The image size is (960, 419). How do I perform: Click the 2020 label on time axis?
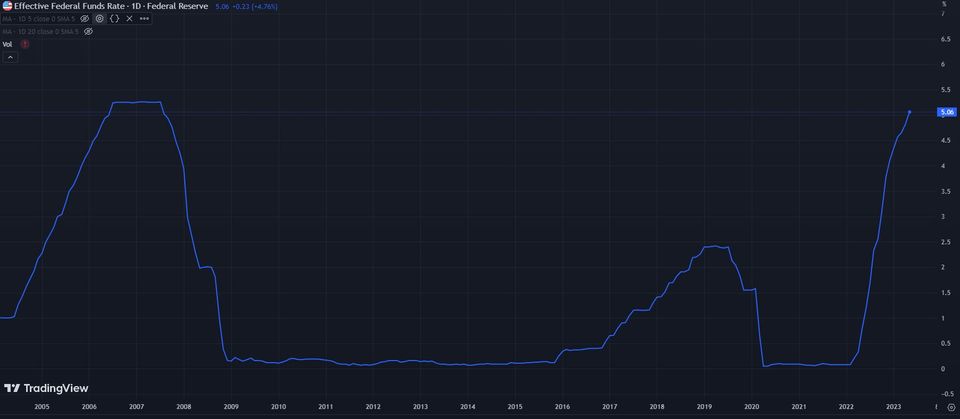(x=751, y=407)
